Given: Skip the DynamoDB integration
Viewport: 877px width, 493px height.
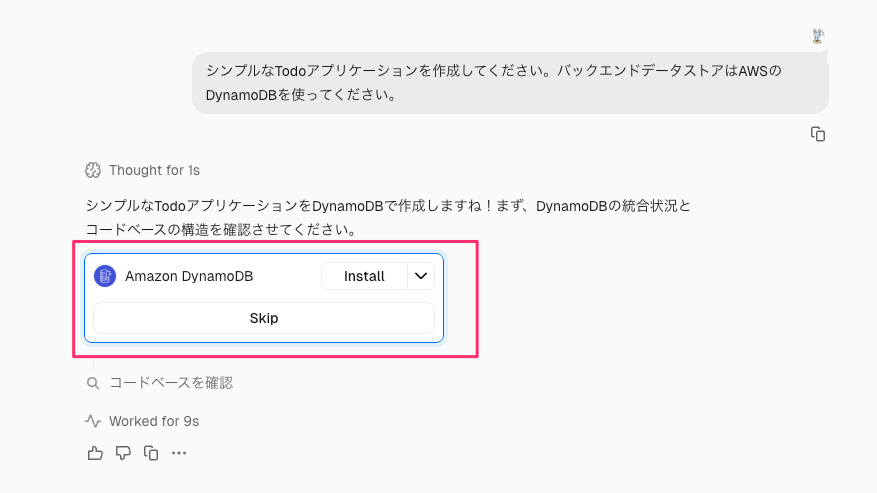Looking at the screenshot, I should (263, 318).
